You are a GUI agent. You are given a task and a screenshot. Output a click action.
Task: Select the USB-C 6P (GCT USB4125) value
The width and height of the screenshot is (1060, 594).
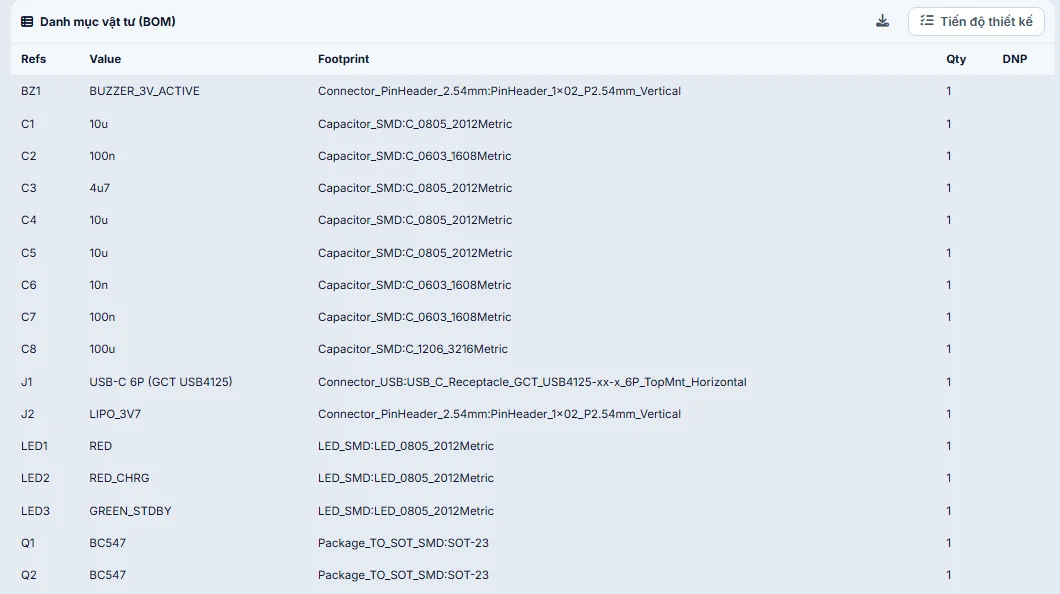160,382
